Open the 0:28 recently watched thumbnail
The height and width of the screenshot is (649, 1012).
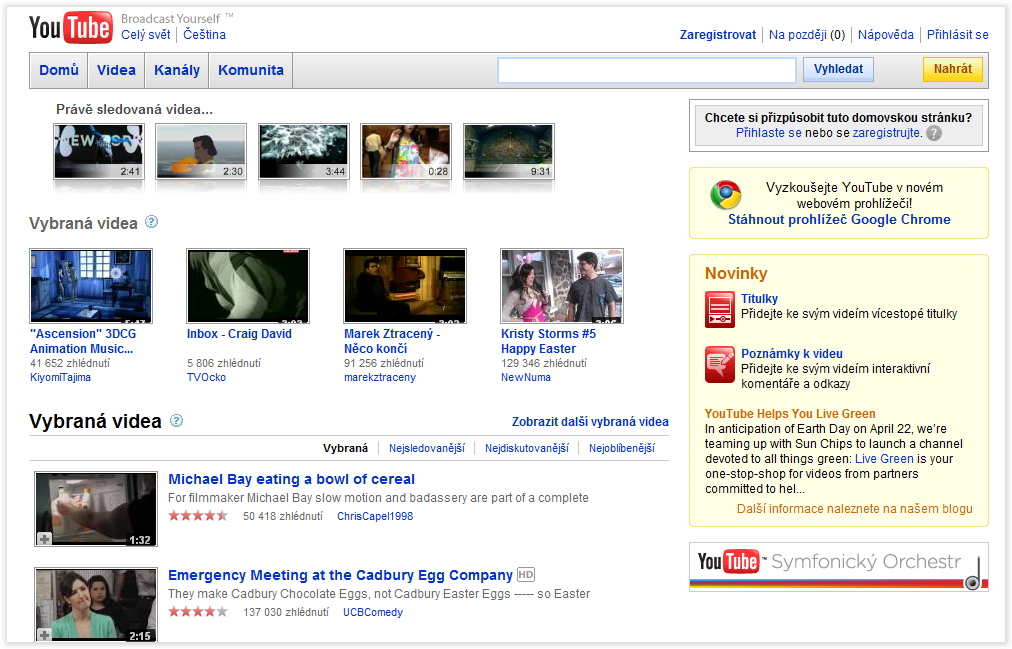[x=406, y=151]
